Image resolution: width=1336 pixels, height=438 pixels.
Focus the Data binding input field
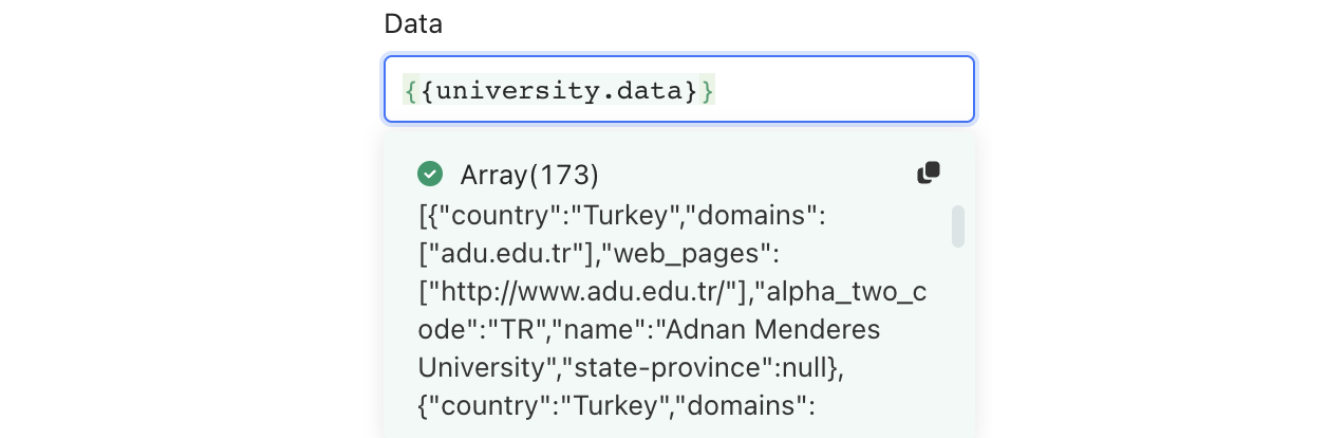[x=840, y=90]
